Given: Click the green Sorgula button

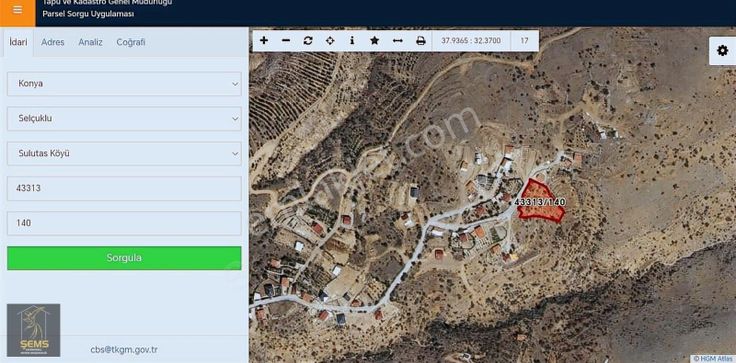Looking at the screenshot, I should tap(124, 258).
